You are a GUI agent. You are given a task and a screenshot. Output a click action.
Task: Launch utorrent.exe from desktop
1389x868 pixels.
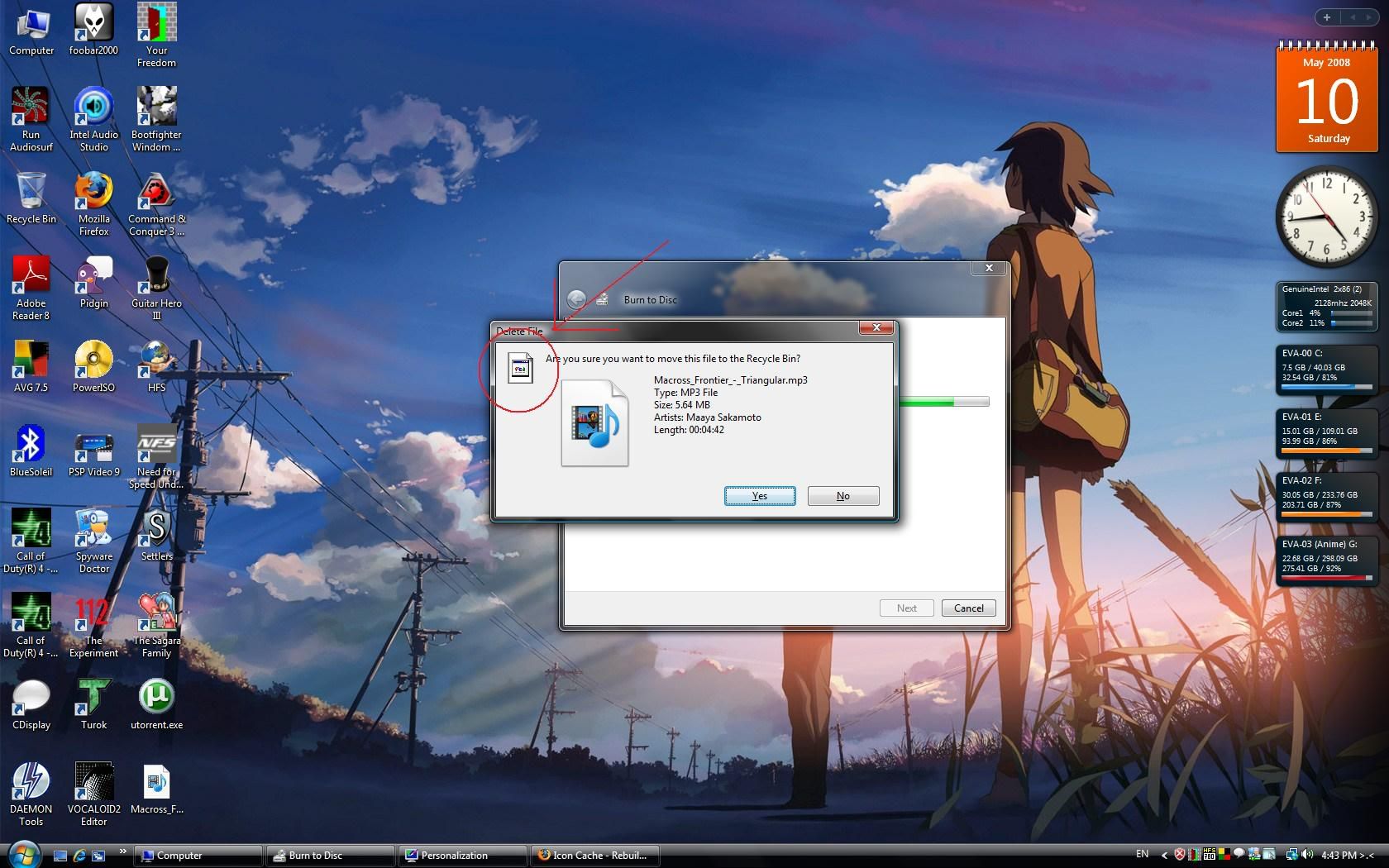(156, 704)
